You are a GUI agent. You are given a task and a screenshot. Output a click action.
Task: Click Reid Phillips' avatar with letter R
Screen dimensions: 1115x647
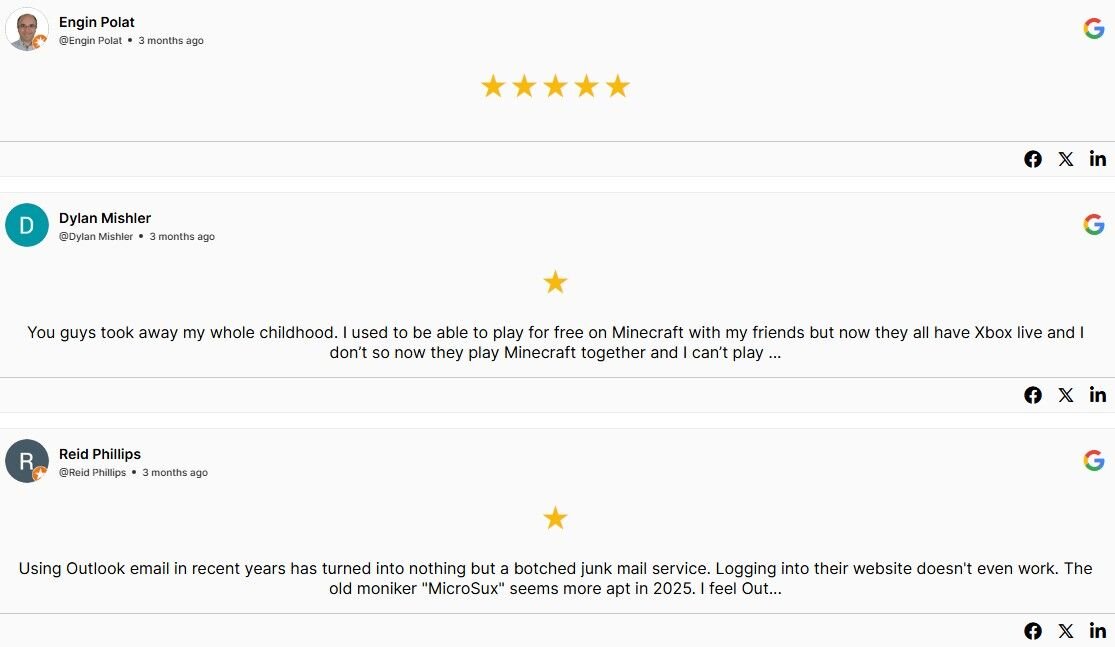27,461
